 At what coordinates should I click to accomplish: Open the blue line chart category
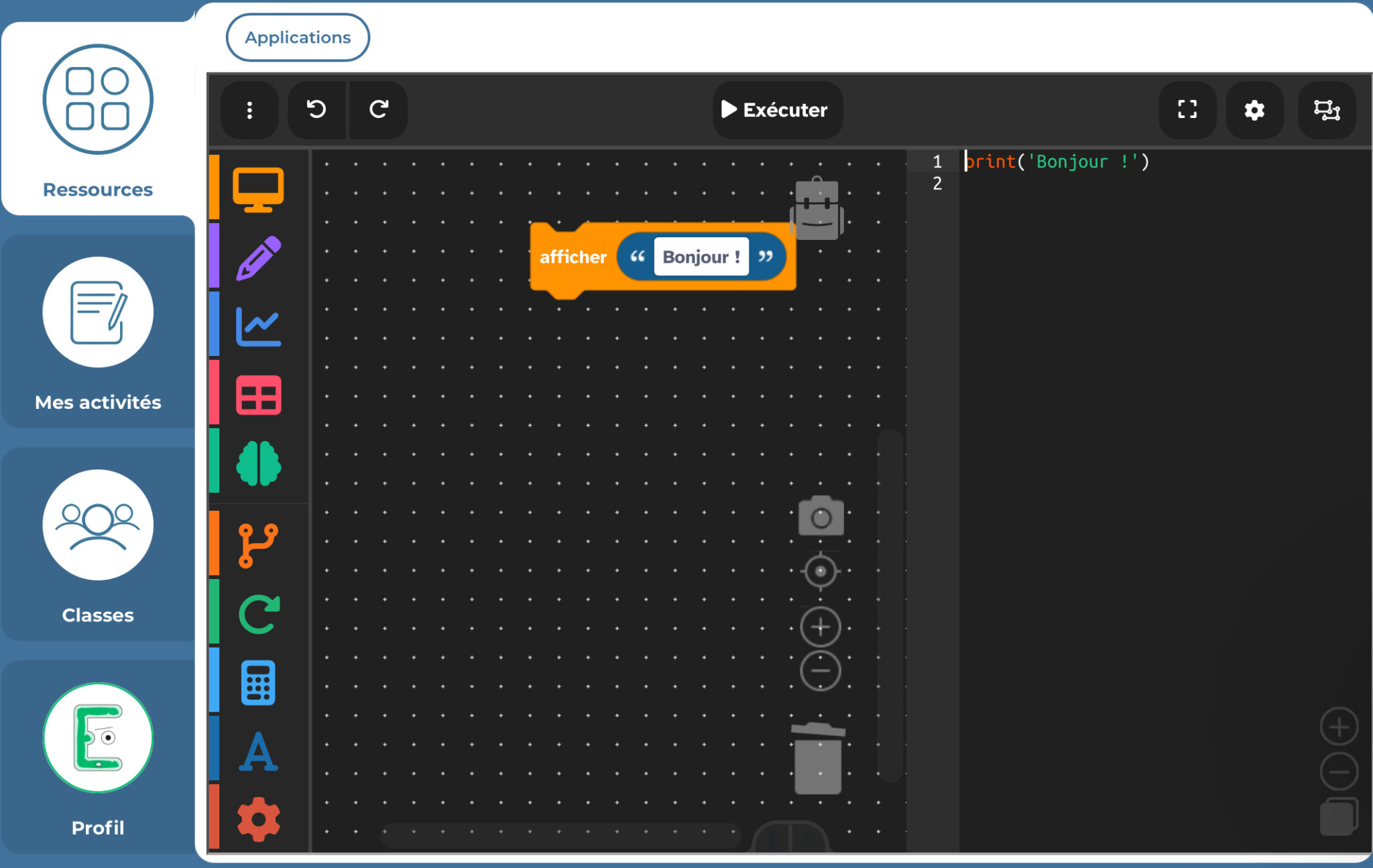258,327
